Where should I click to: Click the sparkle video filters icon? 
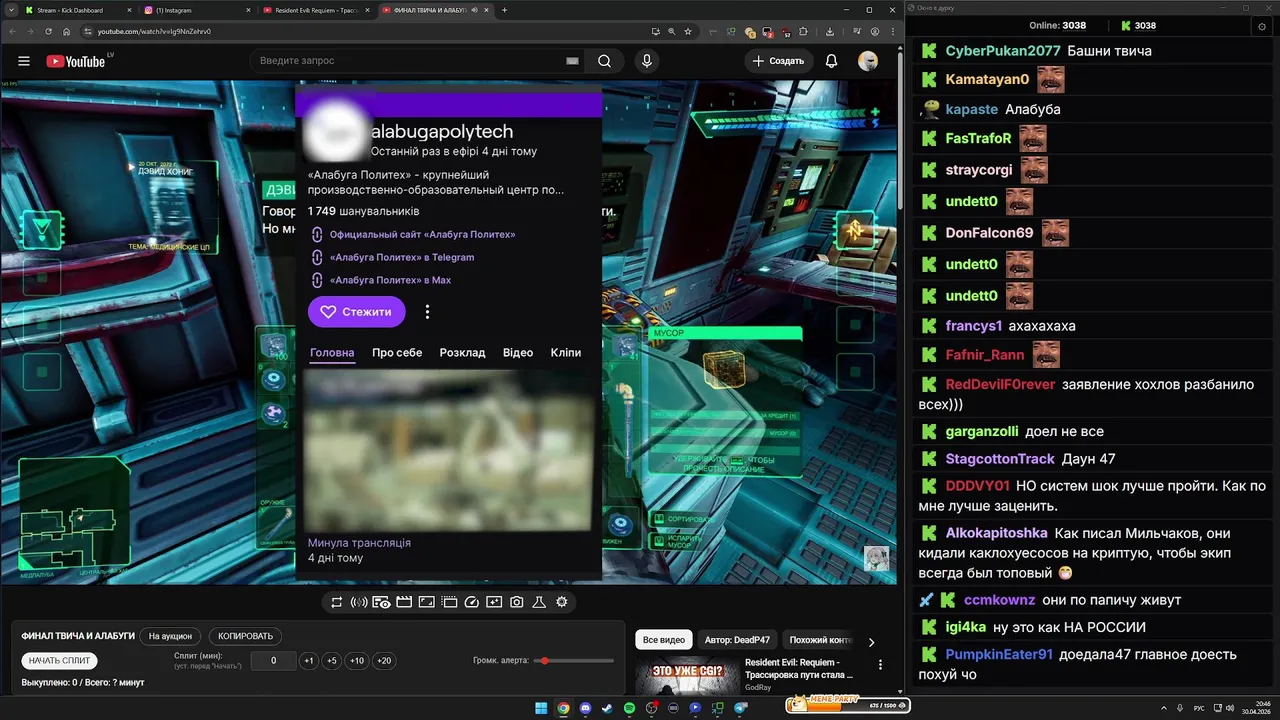click(x=494, y=602)
